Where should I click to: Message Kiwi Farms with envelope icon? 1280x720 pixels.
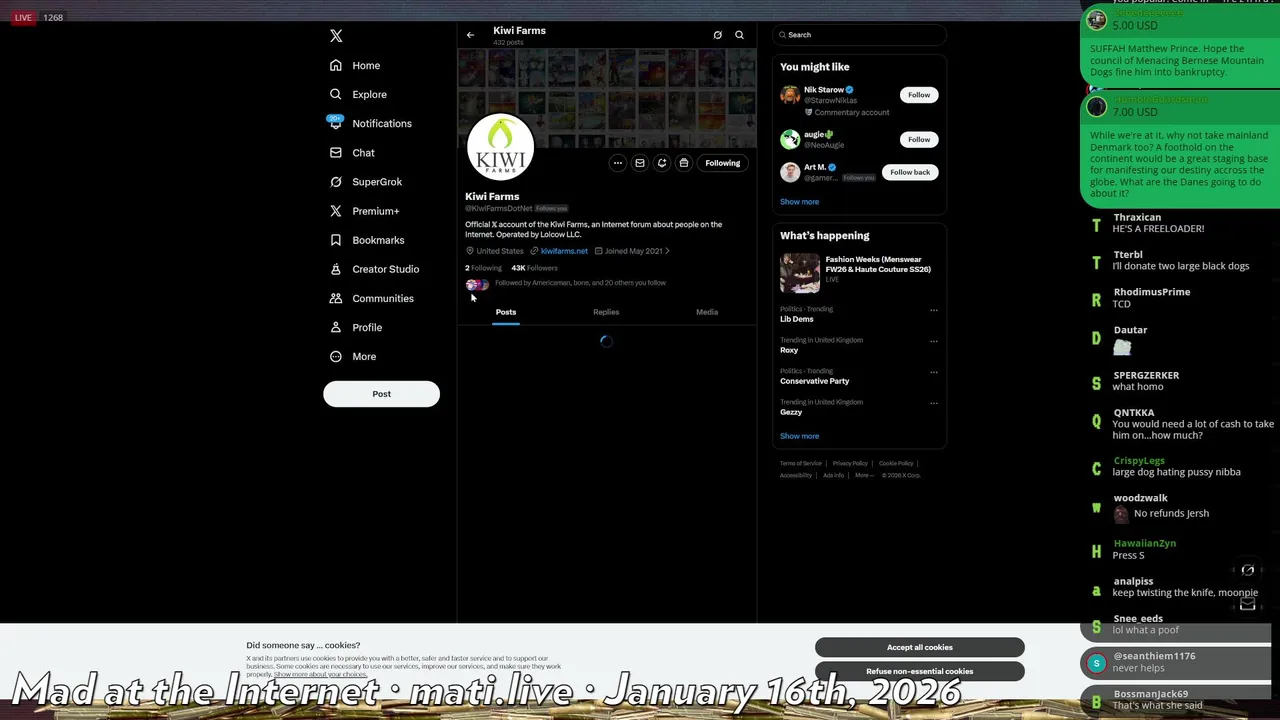click(x=640, y=163)
